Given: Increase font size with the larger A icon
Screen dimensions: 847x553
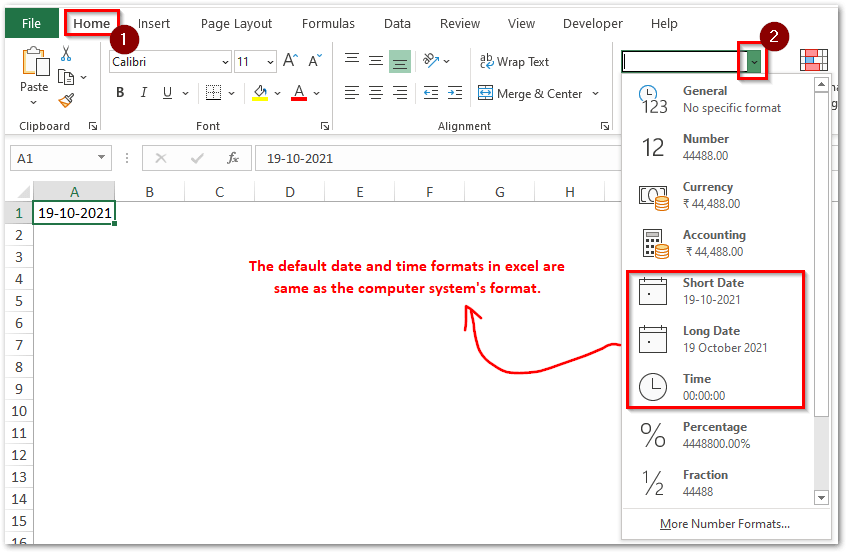Looking at the screenshot, I should (290, 61).
